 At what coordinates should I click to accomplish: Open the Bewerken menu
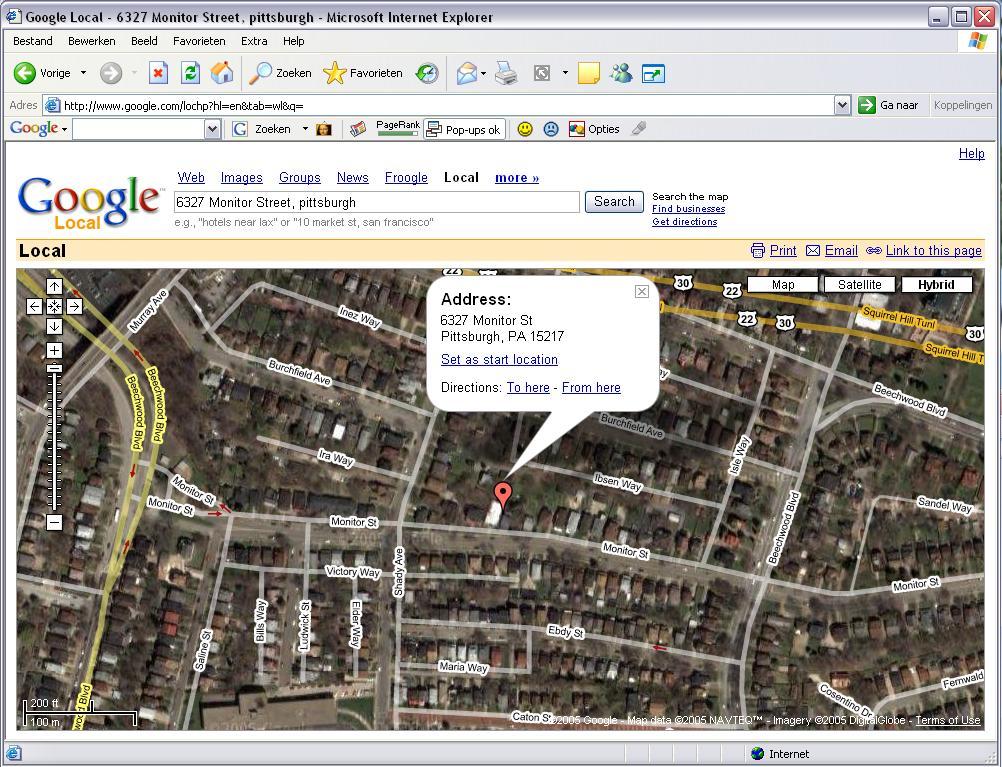(x=91, y=41)
